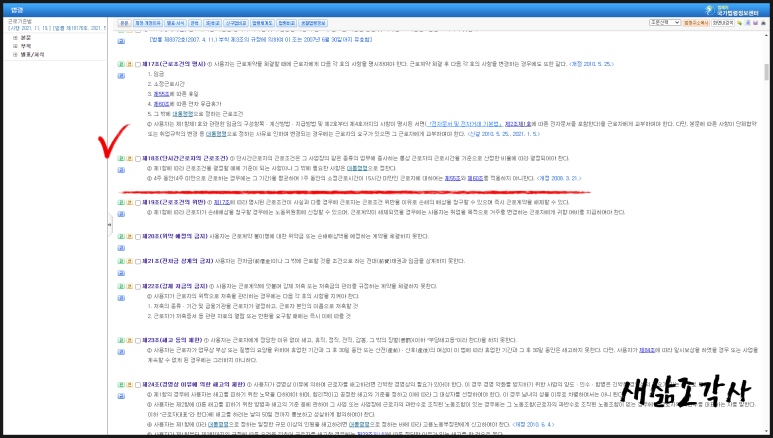Screen dimensions: 773x438
Task: Click the 화면내검색 button
Action: pos(723,23)
